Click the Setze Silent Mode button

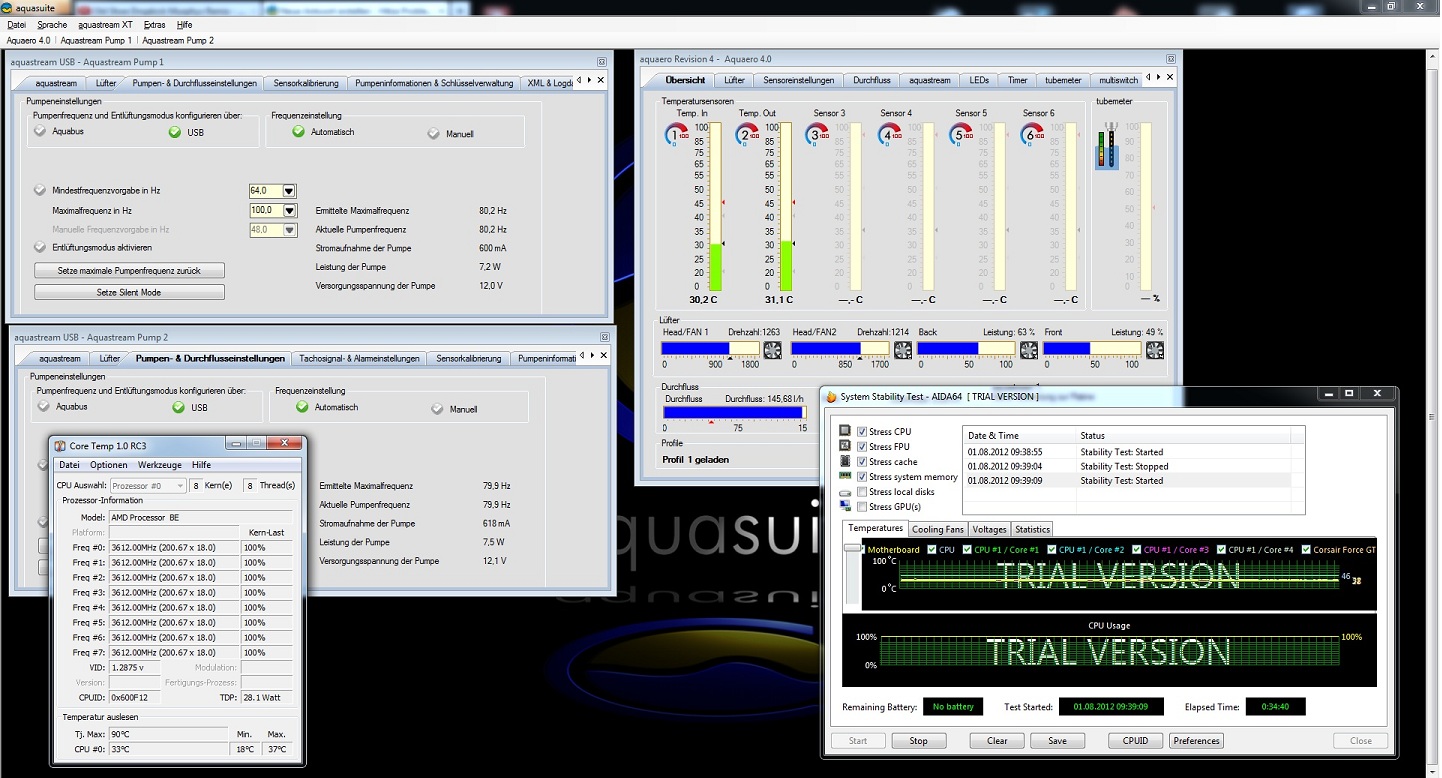pyautogui.click(x=129, y=292)
